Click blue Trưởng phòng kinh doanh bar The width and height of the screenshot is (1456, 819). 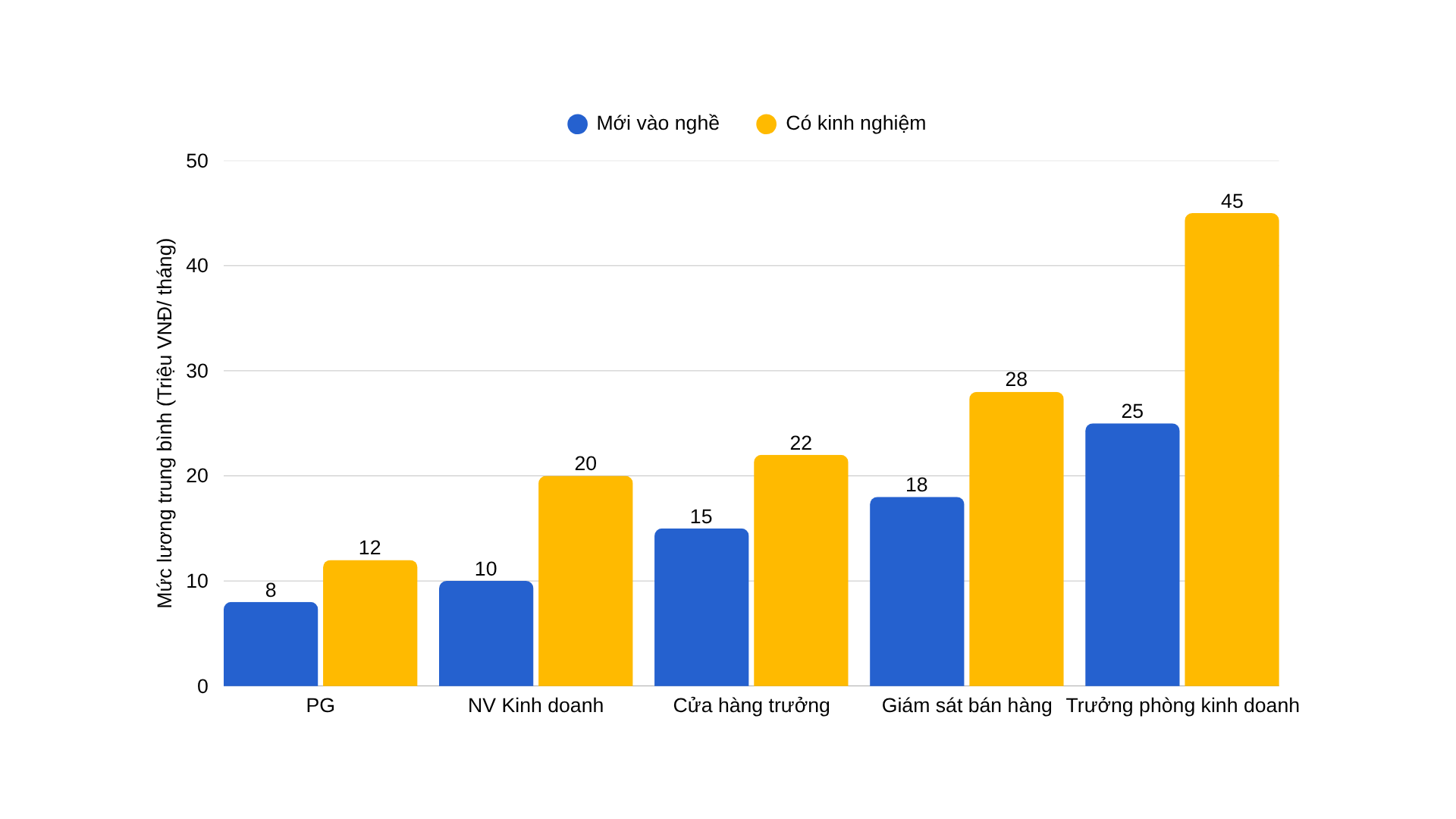pyautogui.click(x=1132, y=554)
